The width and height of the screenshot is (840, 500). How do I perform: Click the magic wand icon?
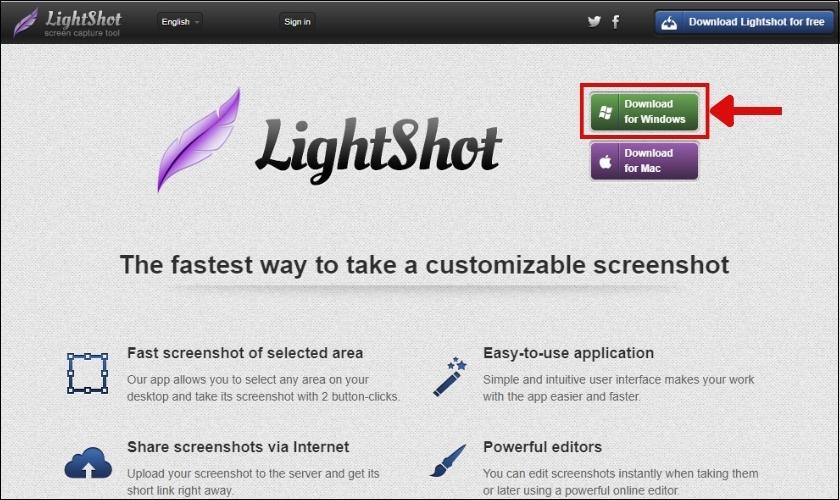click(x=449, y=377)
